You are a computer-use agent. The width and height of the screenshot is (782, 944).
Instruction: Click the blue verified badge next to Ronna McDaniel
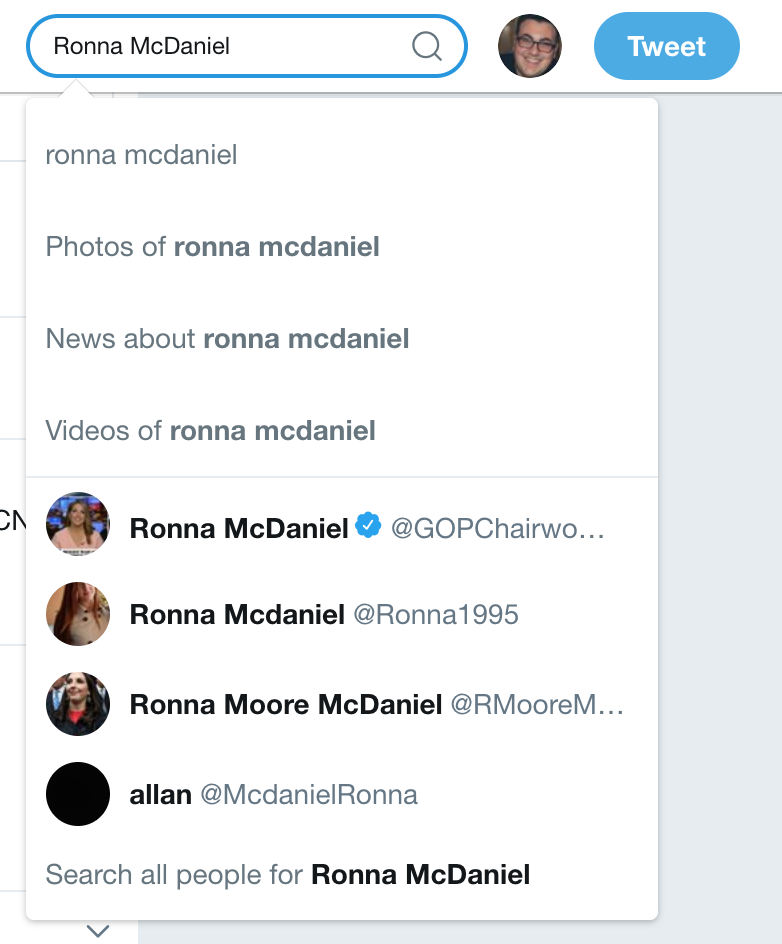click(x=368, y=525)
